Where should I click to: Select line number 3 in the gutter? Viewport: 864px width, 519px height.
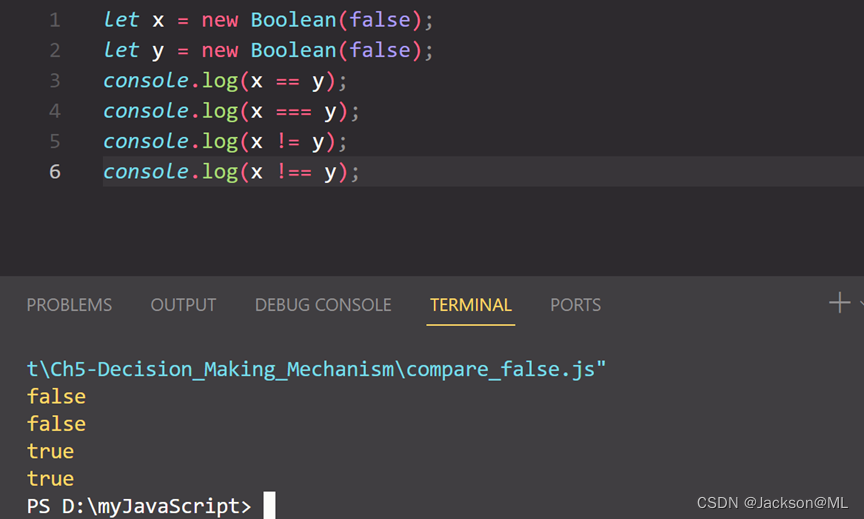pyautogui.click(x=54, y=80)
